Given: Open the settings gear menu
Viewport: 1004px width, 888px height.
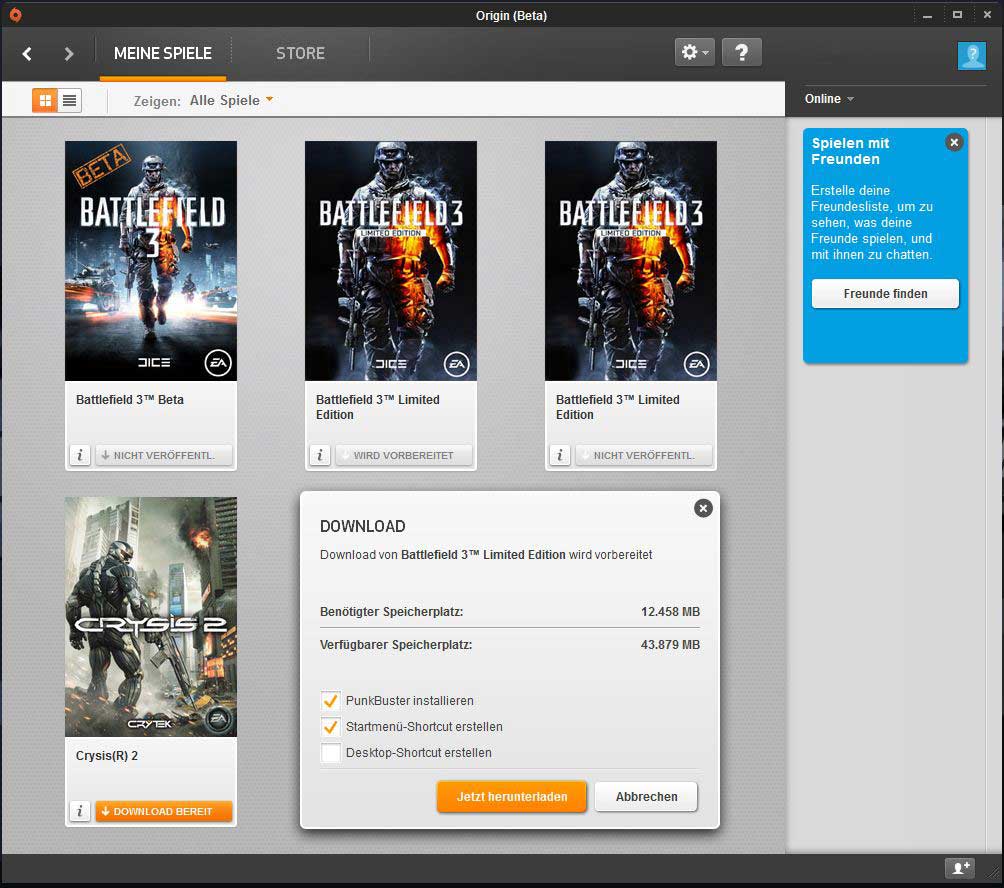Looking at the screenshot, I should click(695, 52).
